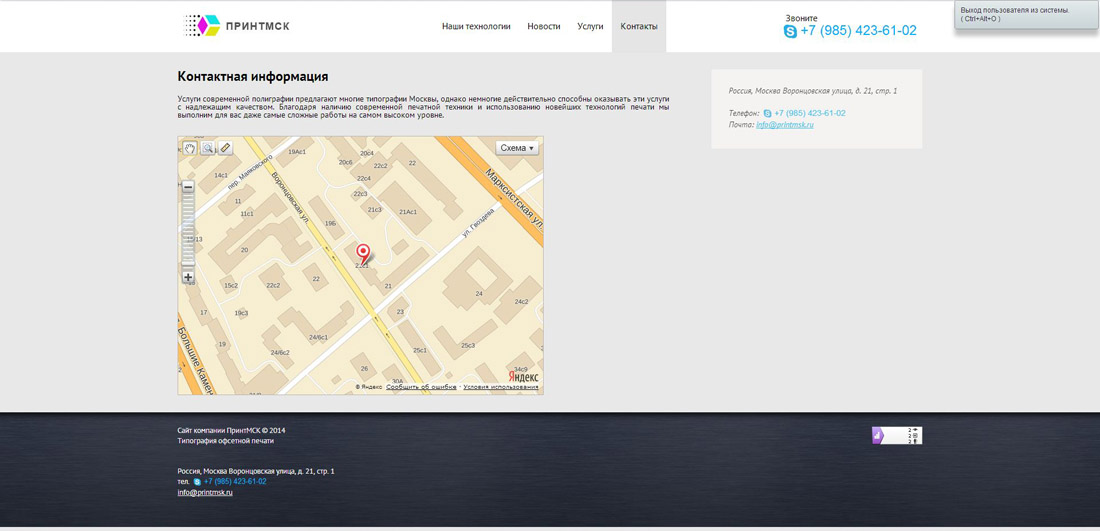Click building 25с3 on the map

tap(468, 345)
